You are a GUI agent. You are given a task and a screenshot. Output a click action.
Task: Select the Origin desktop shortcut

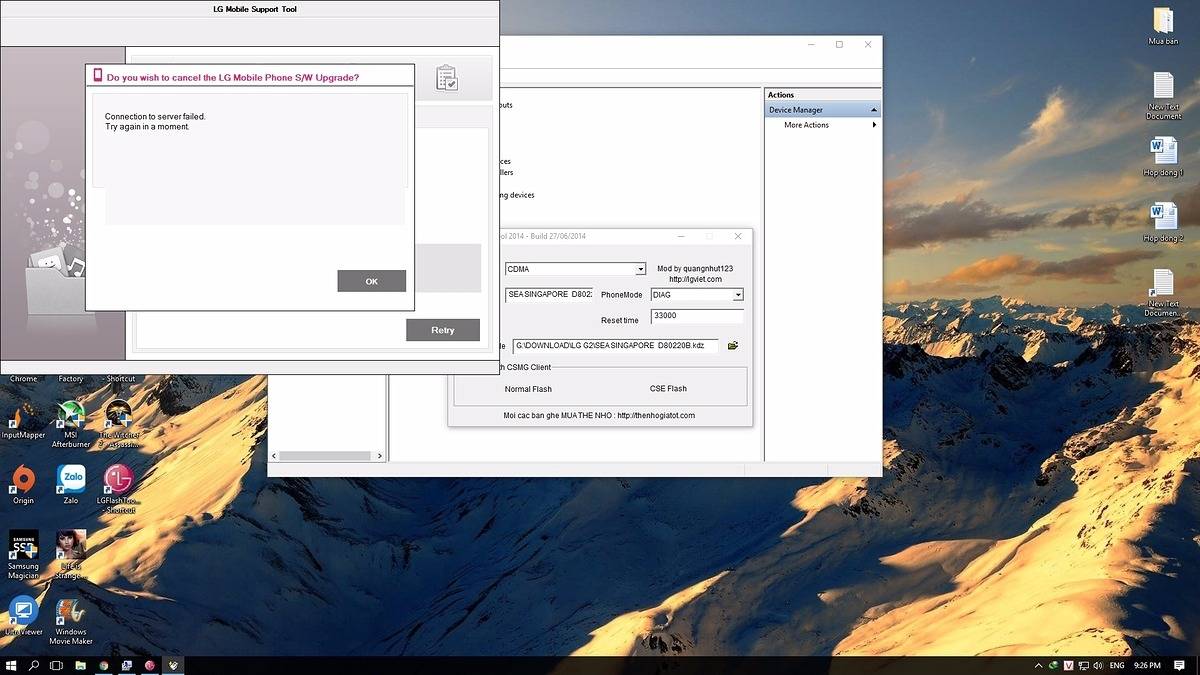(x=23, y=485)
